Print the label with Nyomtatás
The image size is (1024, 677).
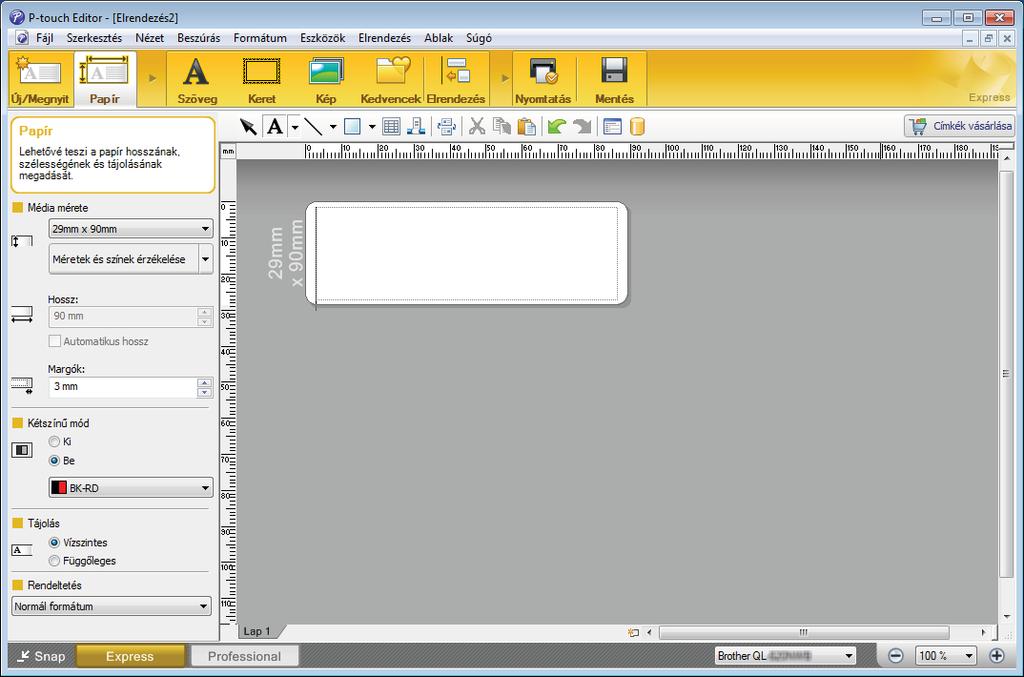543,80
